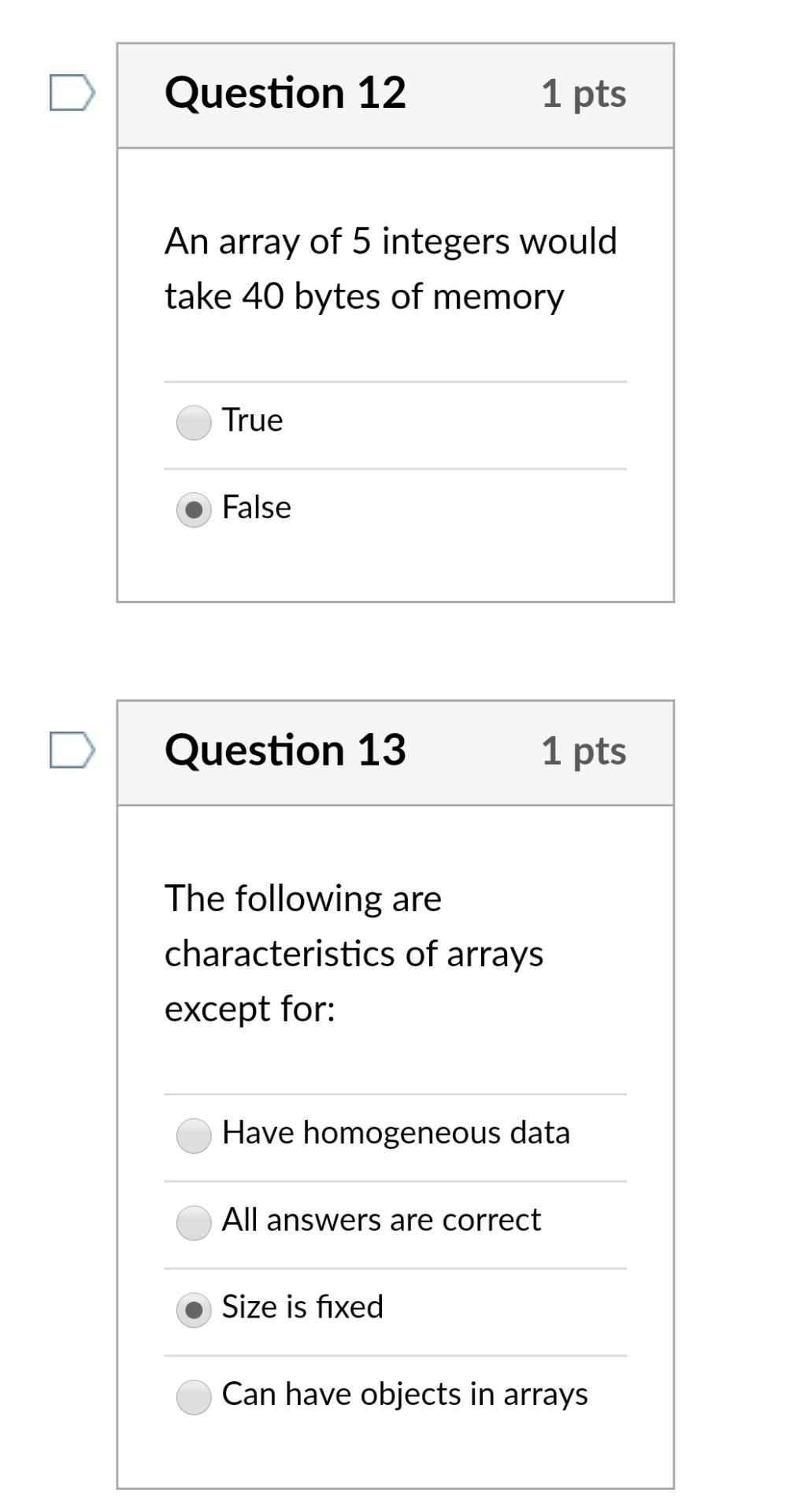
Task: Choose the Have homogeneous data radio button
Action: click(x=194, y=1136)
